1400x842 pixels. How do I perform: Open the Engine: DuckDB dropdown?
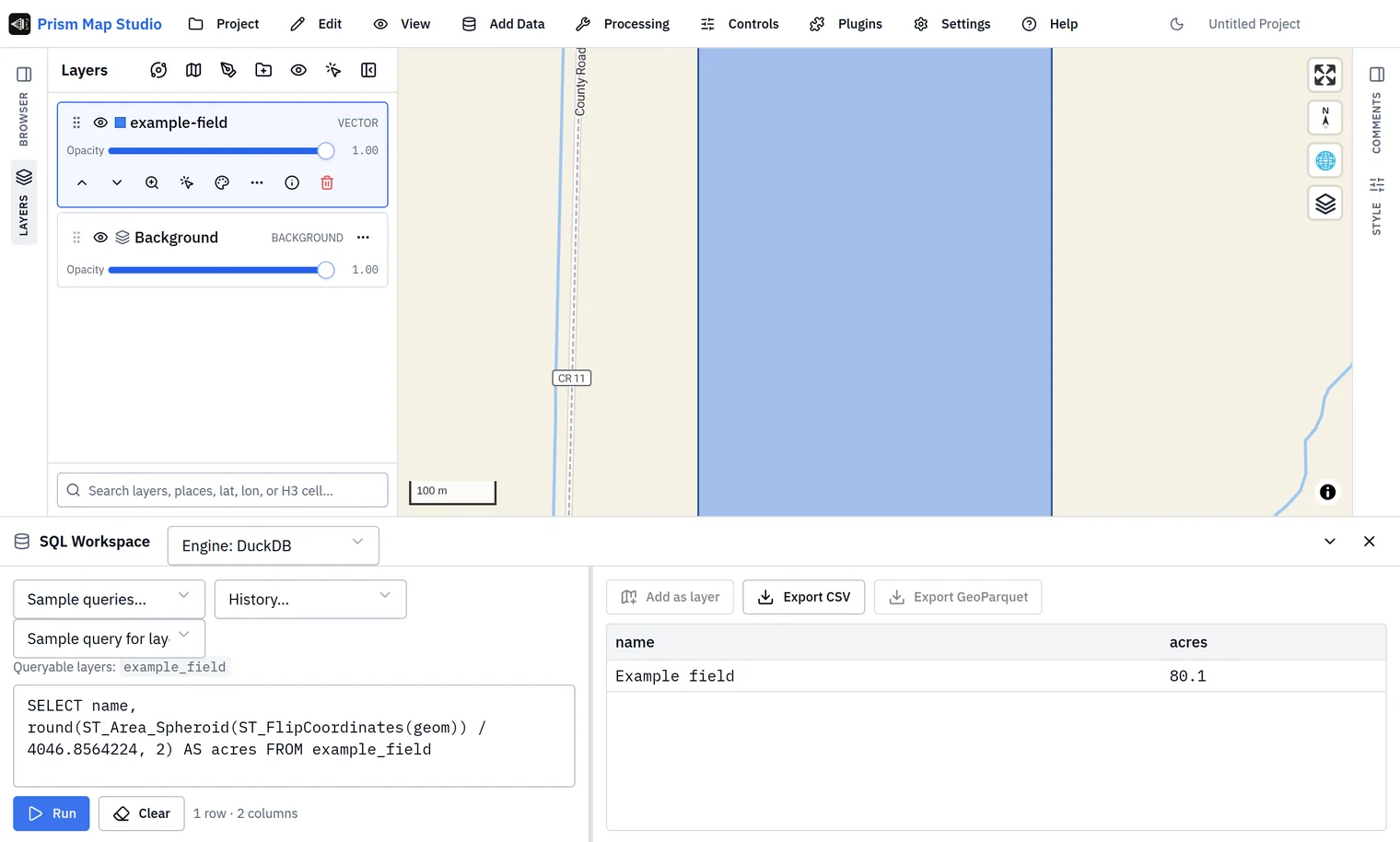pos(274,545)
